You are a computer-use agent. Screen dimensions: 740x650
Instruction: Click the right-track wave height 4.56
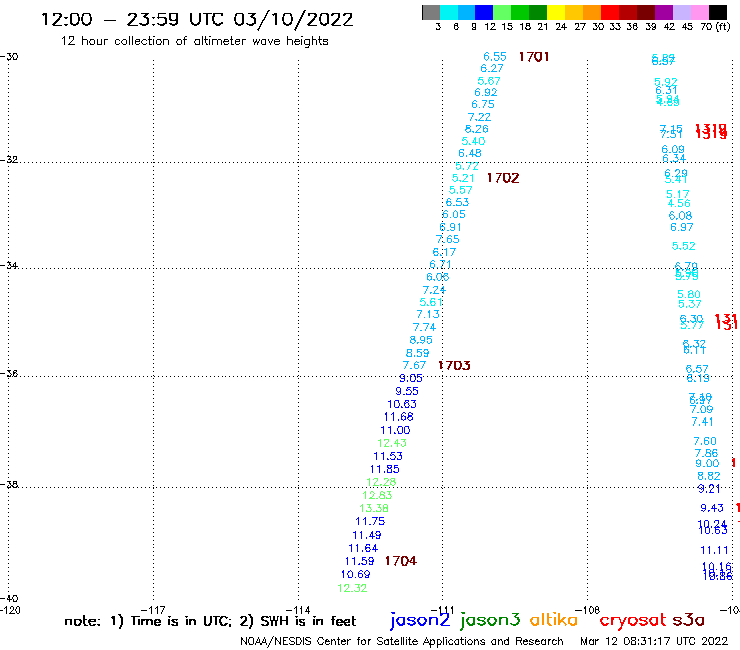click(679, 203)
